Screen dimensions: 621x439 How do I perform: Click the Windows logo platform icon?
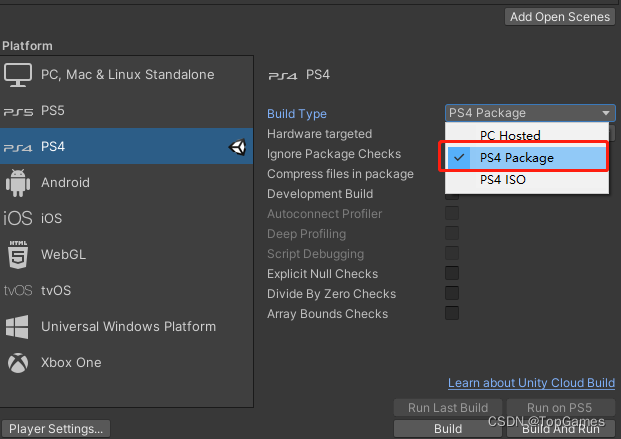click(17, 327)
